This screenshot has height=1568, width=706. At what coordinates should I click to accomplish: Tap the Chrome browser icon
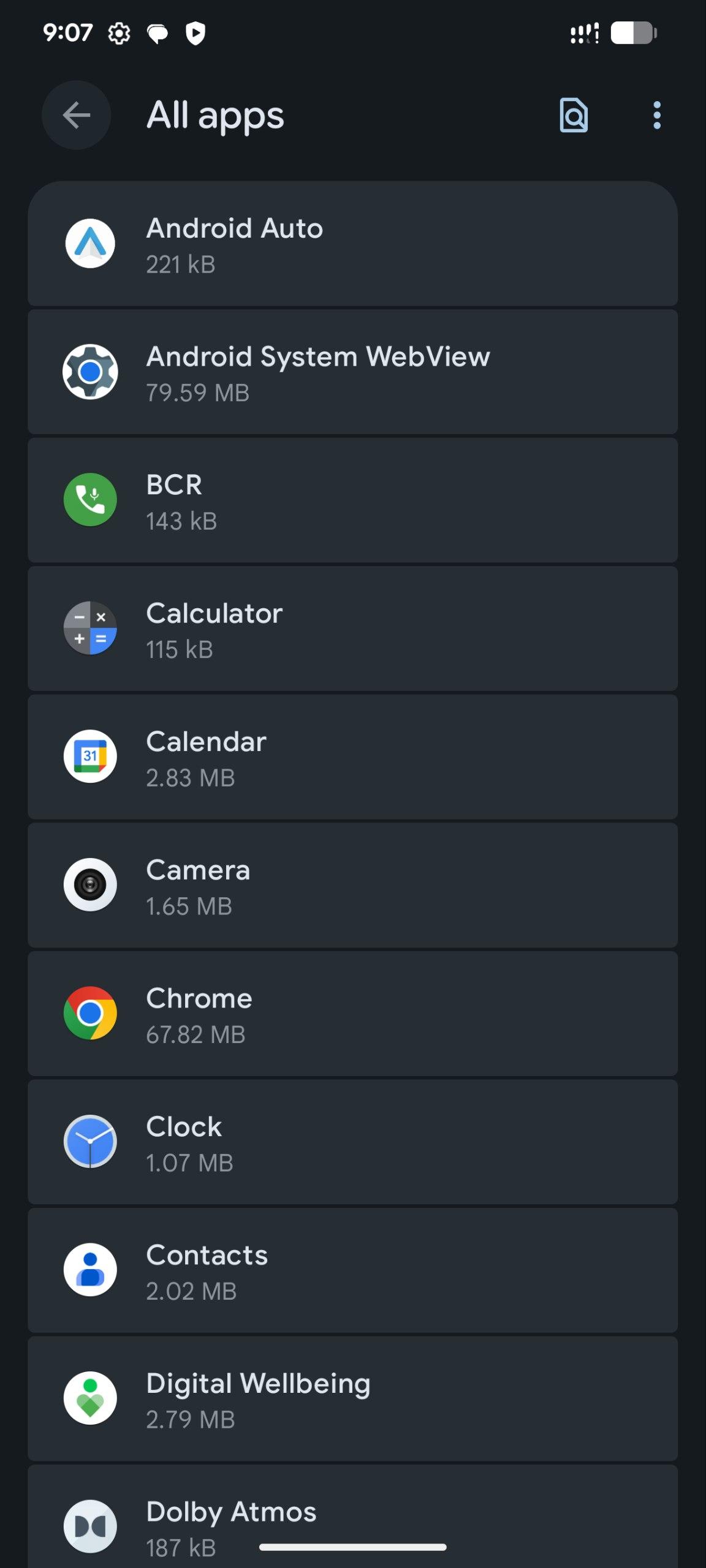90,1013
